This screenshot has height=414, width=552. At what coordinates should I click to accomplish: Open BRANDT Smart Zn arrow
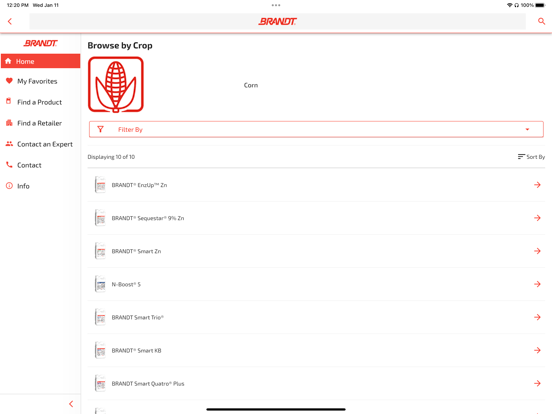click(537, 251)
